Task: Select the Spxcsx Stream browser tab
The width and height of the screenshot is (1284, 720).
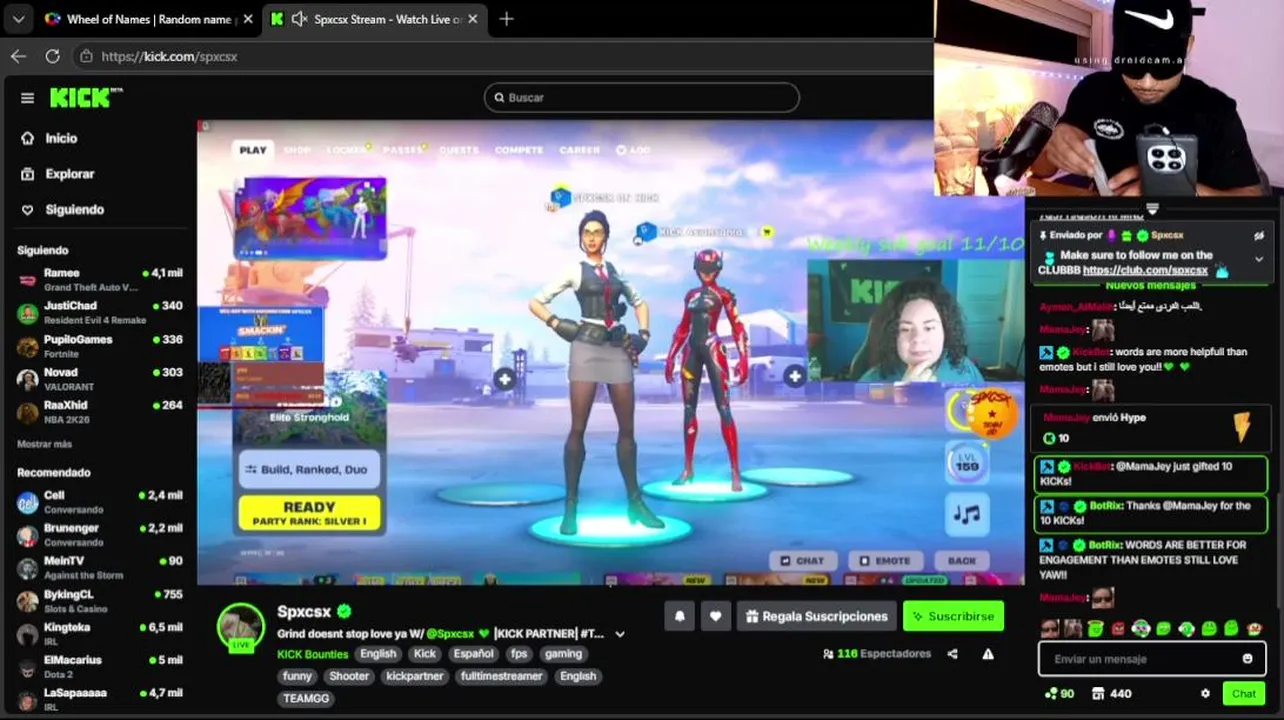Action: click(375, 19)
